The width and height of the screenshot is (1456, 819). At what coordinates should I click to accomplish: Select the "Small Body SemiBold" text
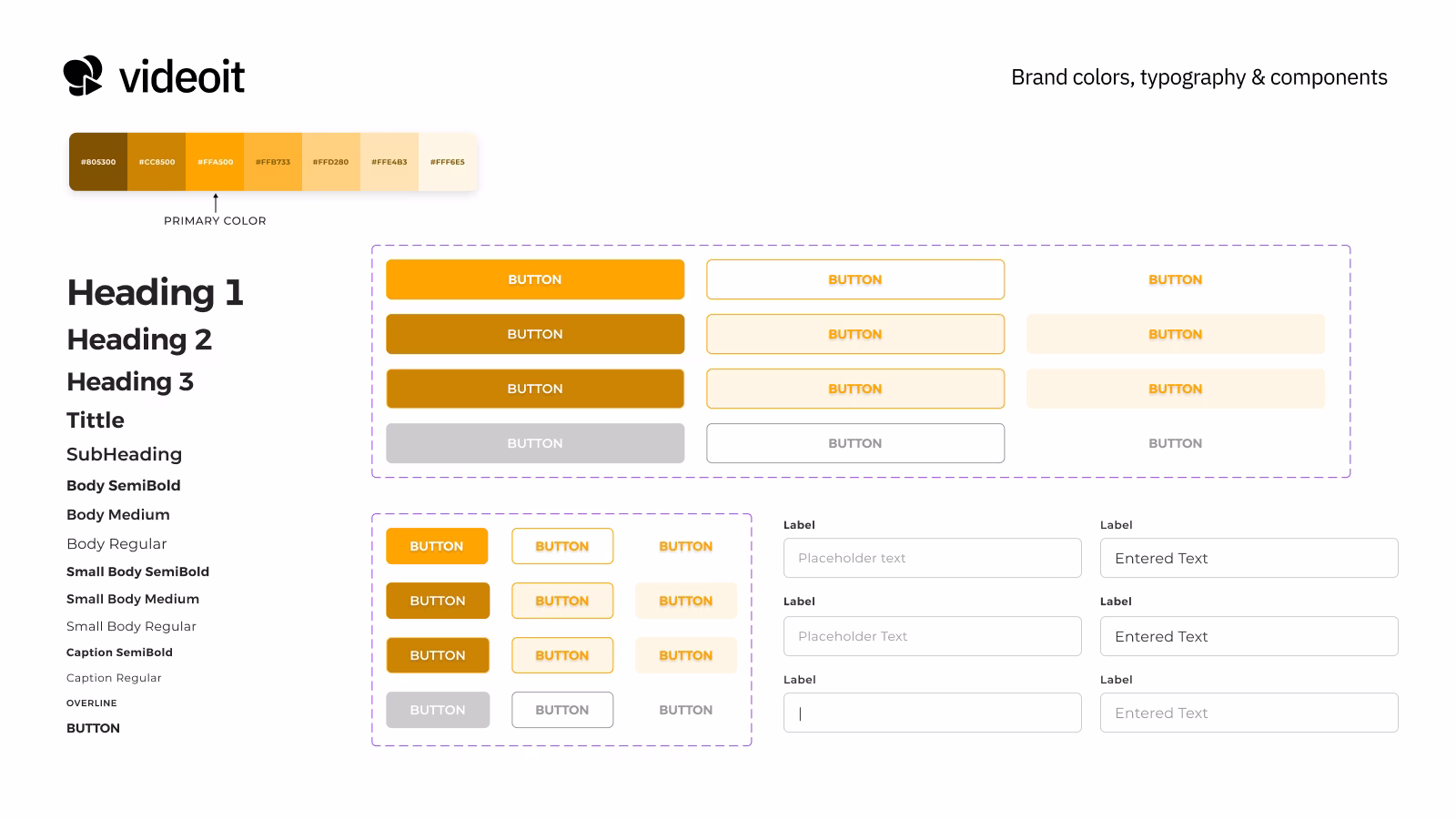pos(137,571)
